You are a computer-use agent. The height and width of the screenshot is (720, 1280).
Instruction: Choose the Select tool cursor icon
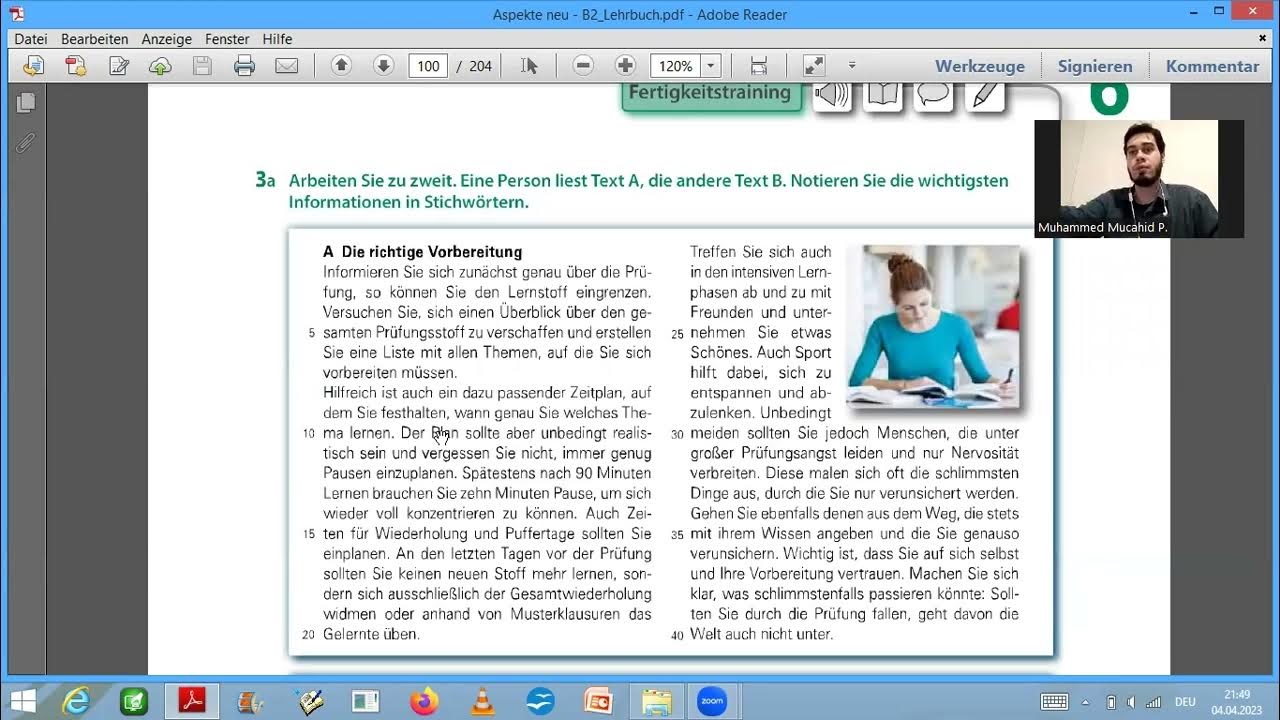click(x=529, y=66)
